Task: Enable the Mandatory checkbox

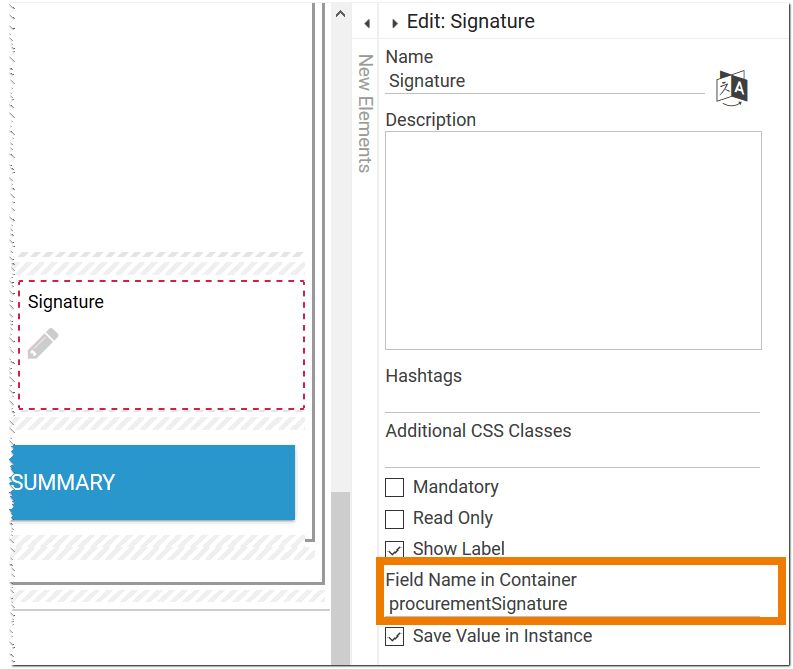Action: (x=395, y=487)
